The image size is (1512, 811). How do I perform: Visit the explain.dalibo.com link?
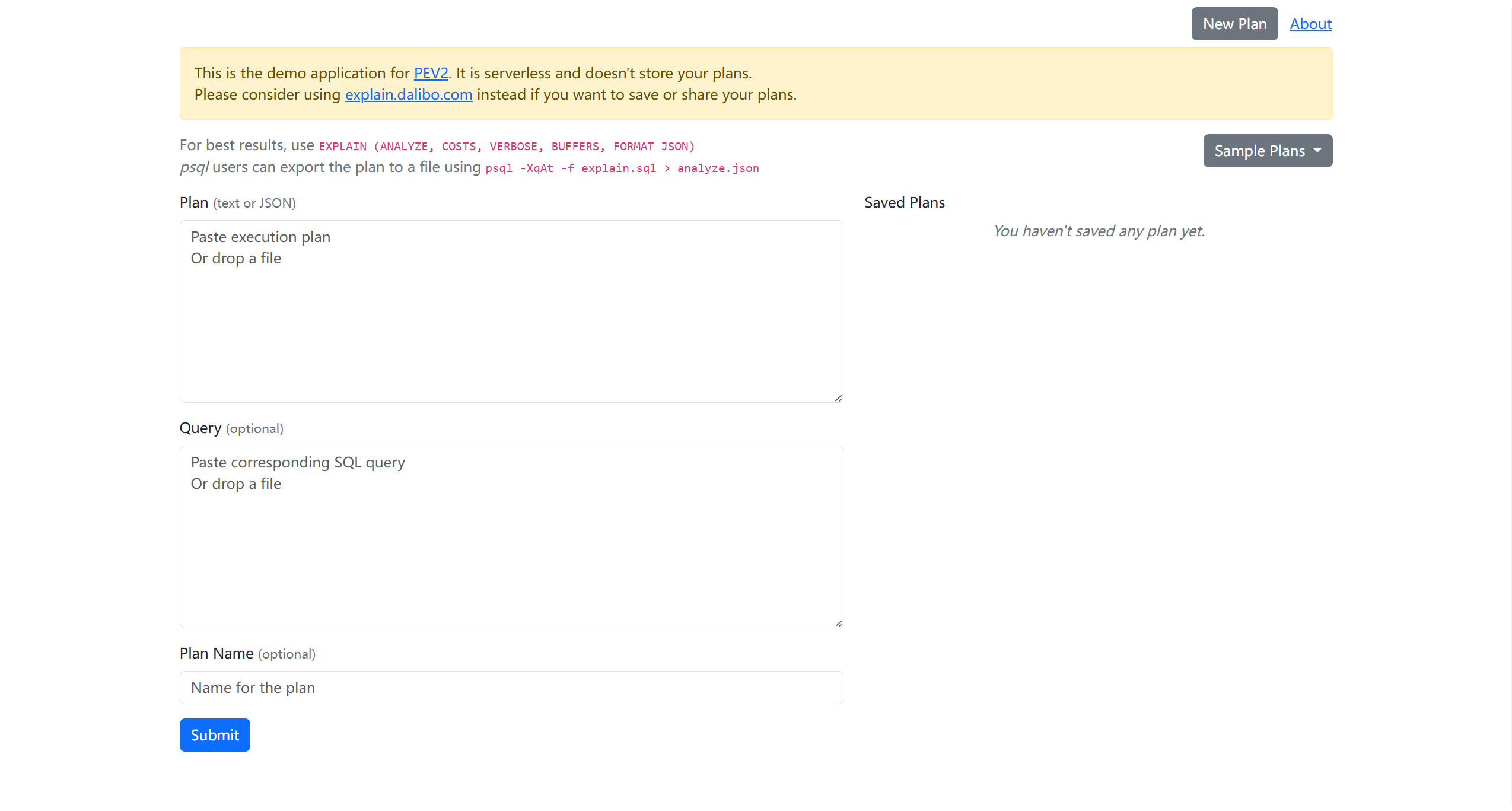(x=408, y=95)
